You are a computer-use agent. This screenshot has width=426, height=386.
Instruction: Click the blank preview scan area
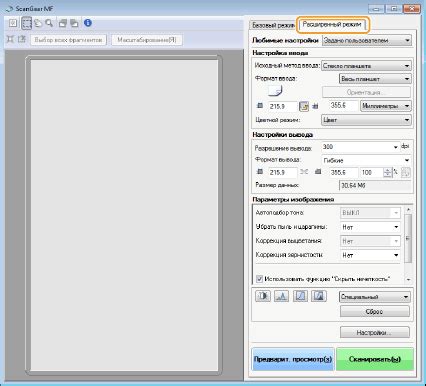pos(124,215)
